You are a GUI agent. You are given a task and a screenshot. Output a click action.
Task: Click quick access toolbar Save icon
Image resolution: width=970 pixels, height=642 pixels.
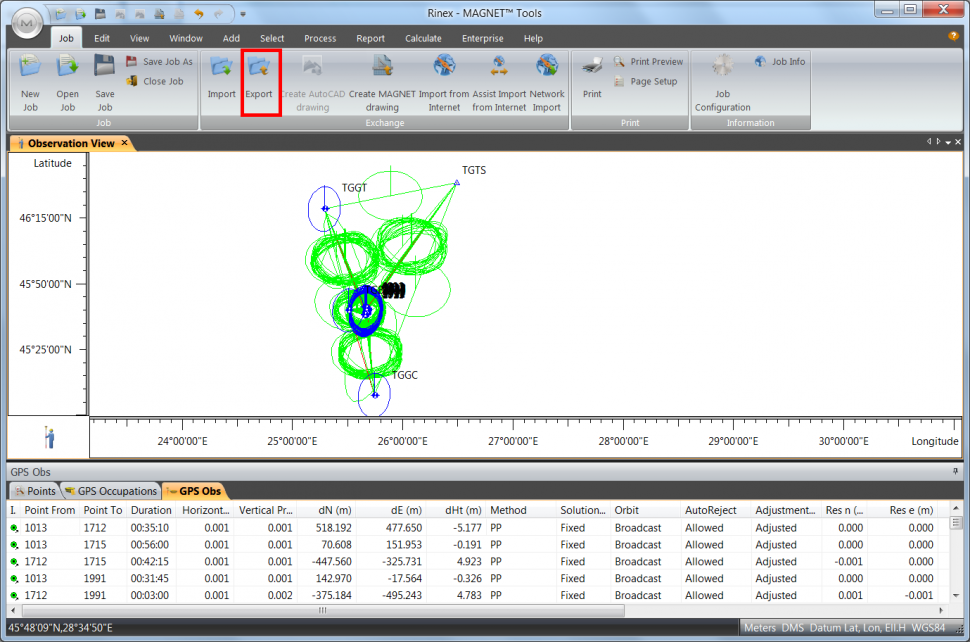coord(100,14)
